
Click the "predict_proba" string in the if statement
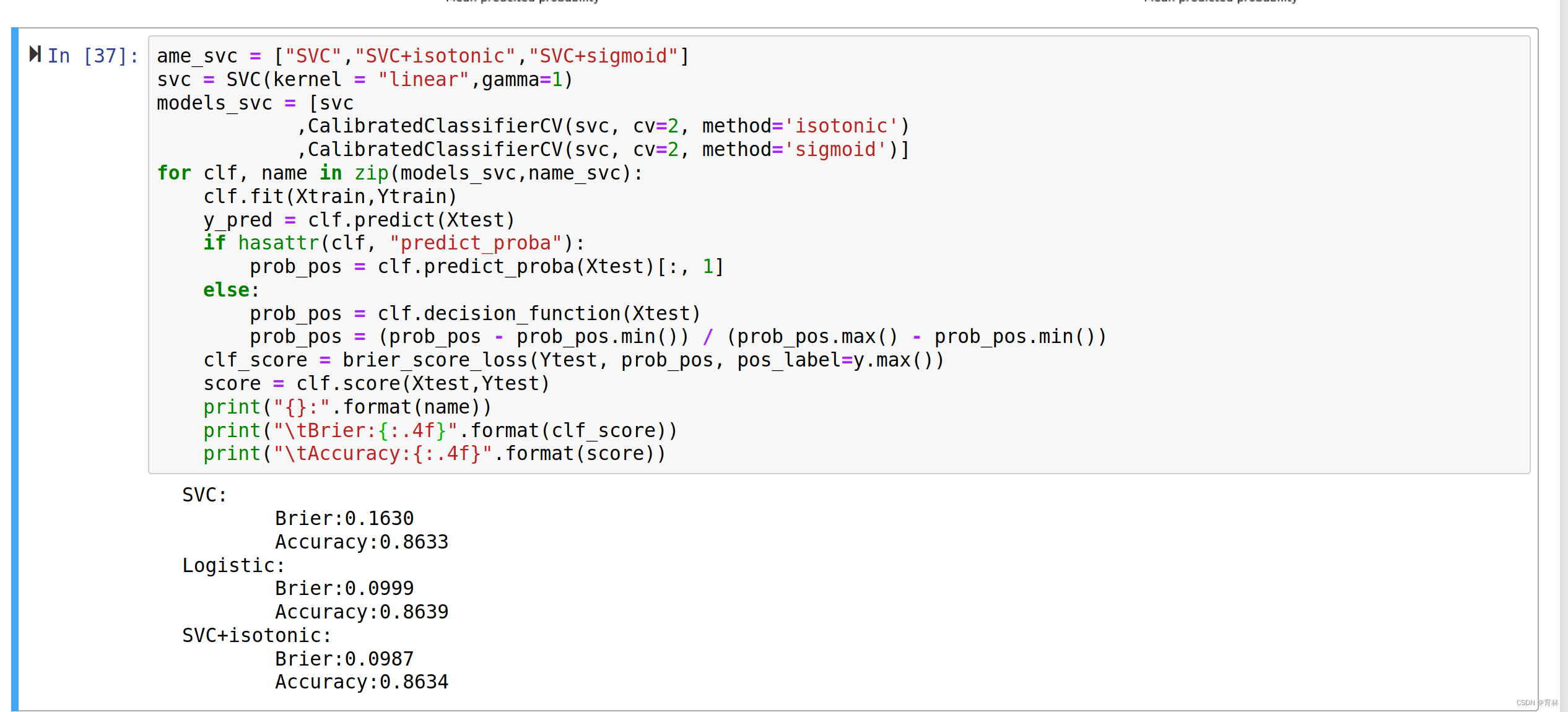(x=476, y=243)
